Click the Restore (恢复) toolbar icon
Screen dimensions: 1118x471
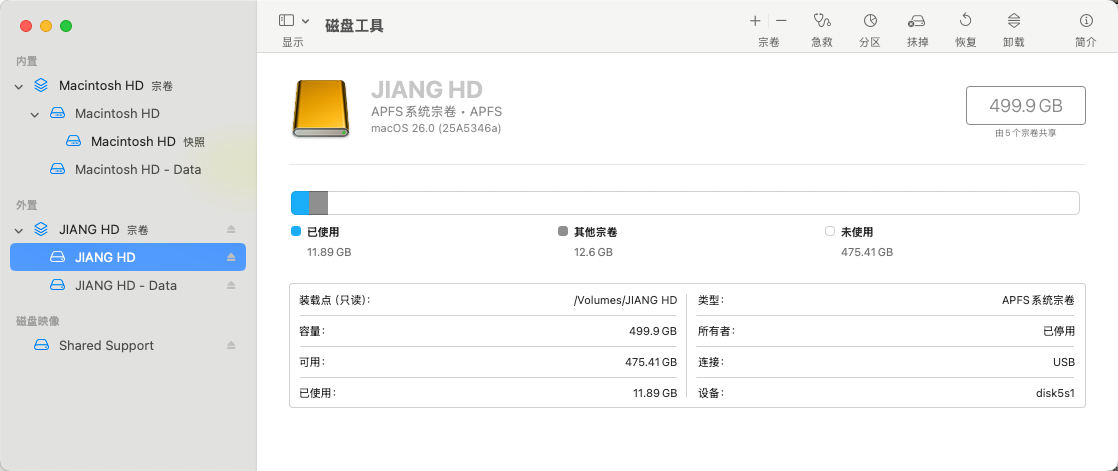pyautogui.click(x=965, y=21)
